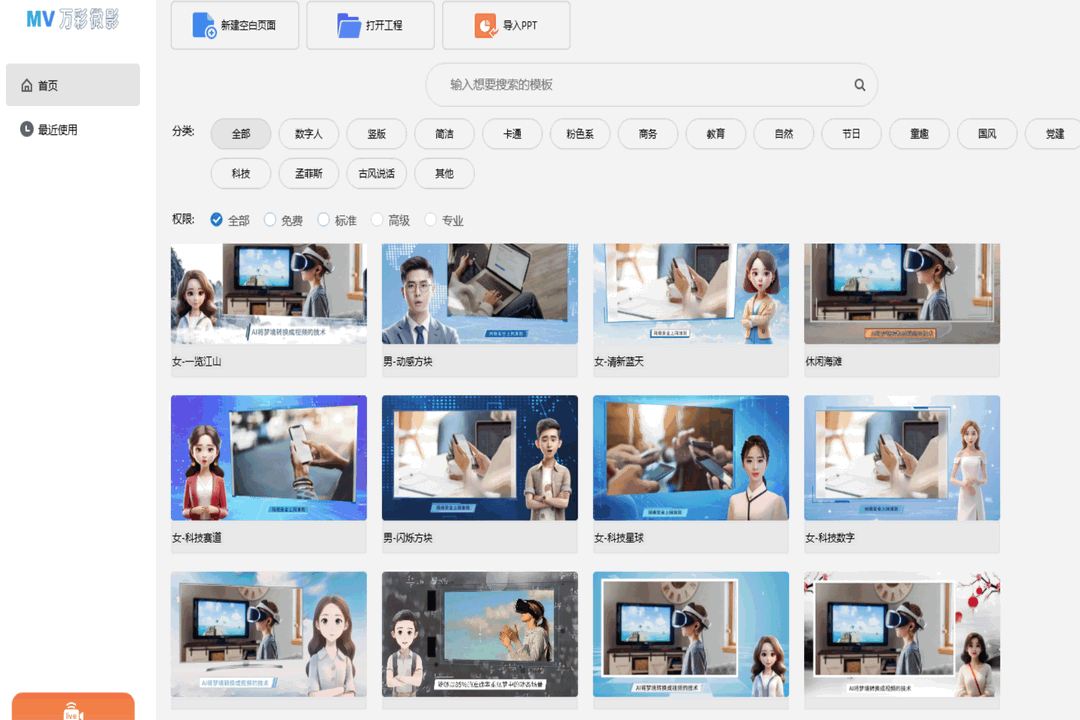This screenshot has width=1080, height=720.
Task: Select the 古风说话 category chip
Action: (x=376, y=173)
